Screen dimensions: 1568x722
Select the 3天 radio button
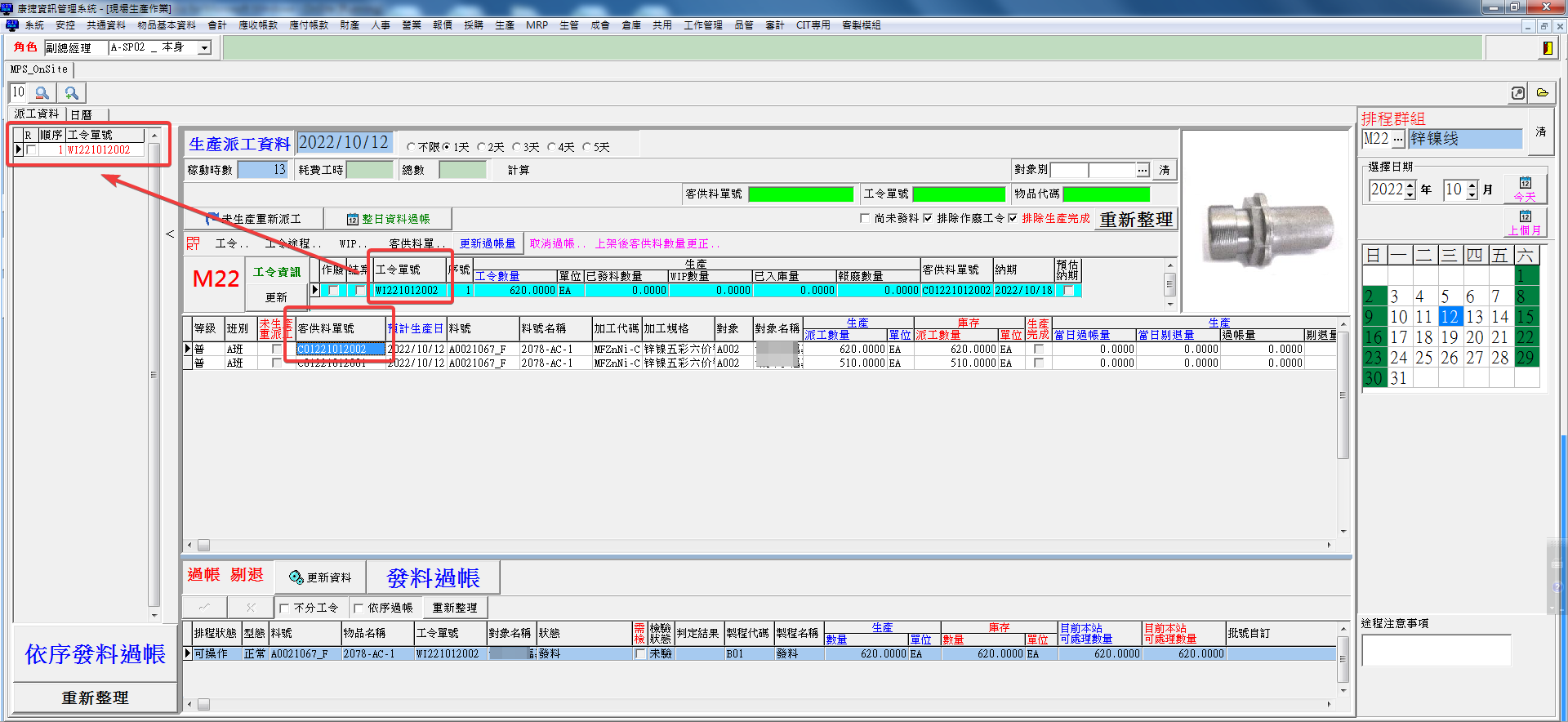pyautogui.click(x=517, y=148)
